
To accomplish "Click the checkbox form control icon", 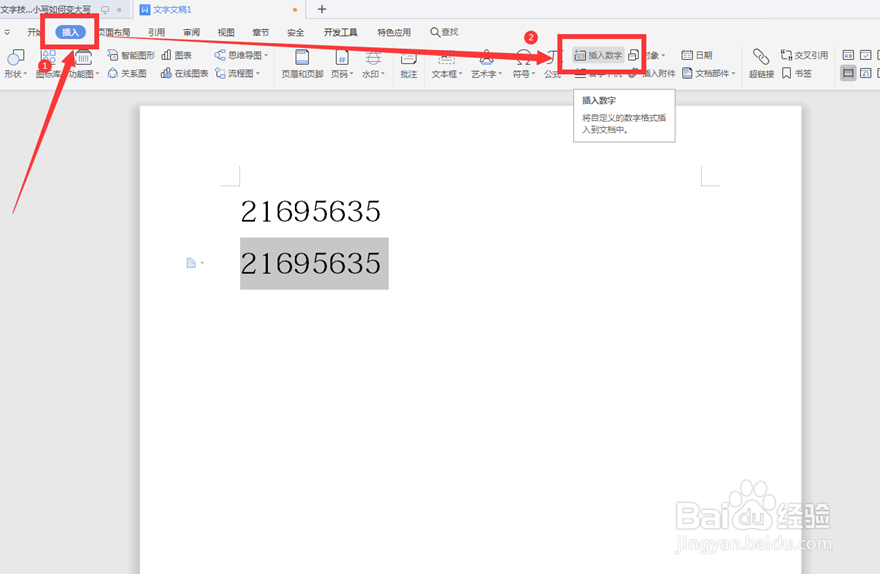I will 866,55.
